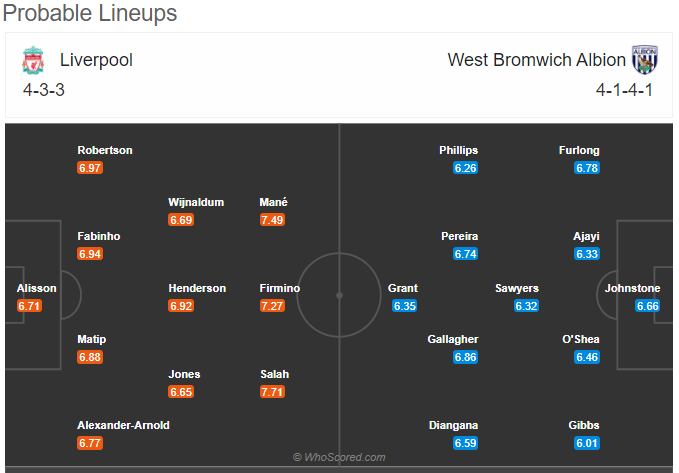Viewport: 679px width, 473px height.
Task: Select the Grant striker name
Action: pos(403,288)
